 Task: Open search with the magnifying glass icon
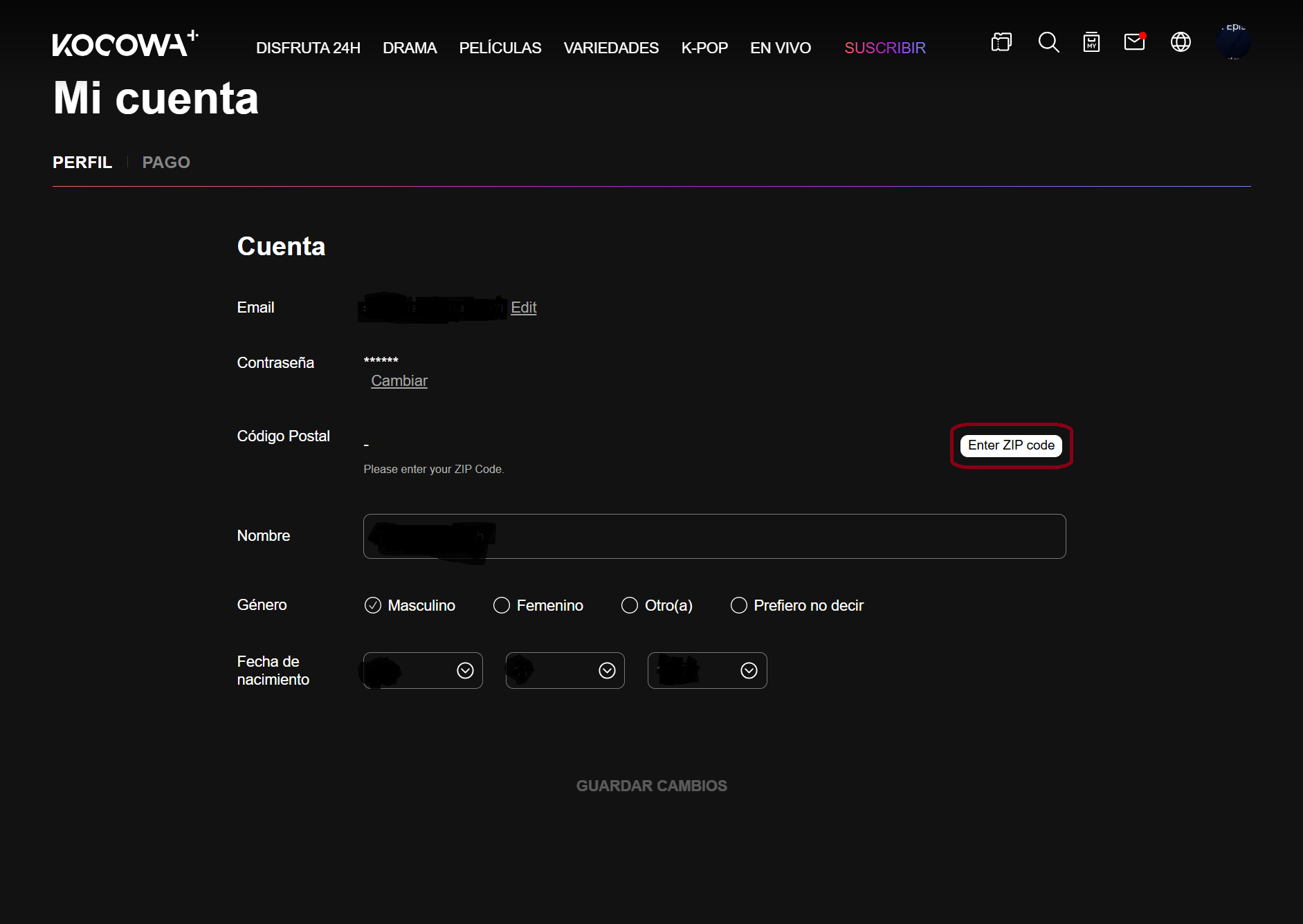click(x=1048, y=43)
